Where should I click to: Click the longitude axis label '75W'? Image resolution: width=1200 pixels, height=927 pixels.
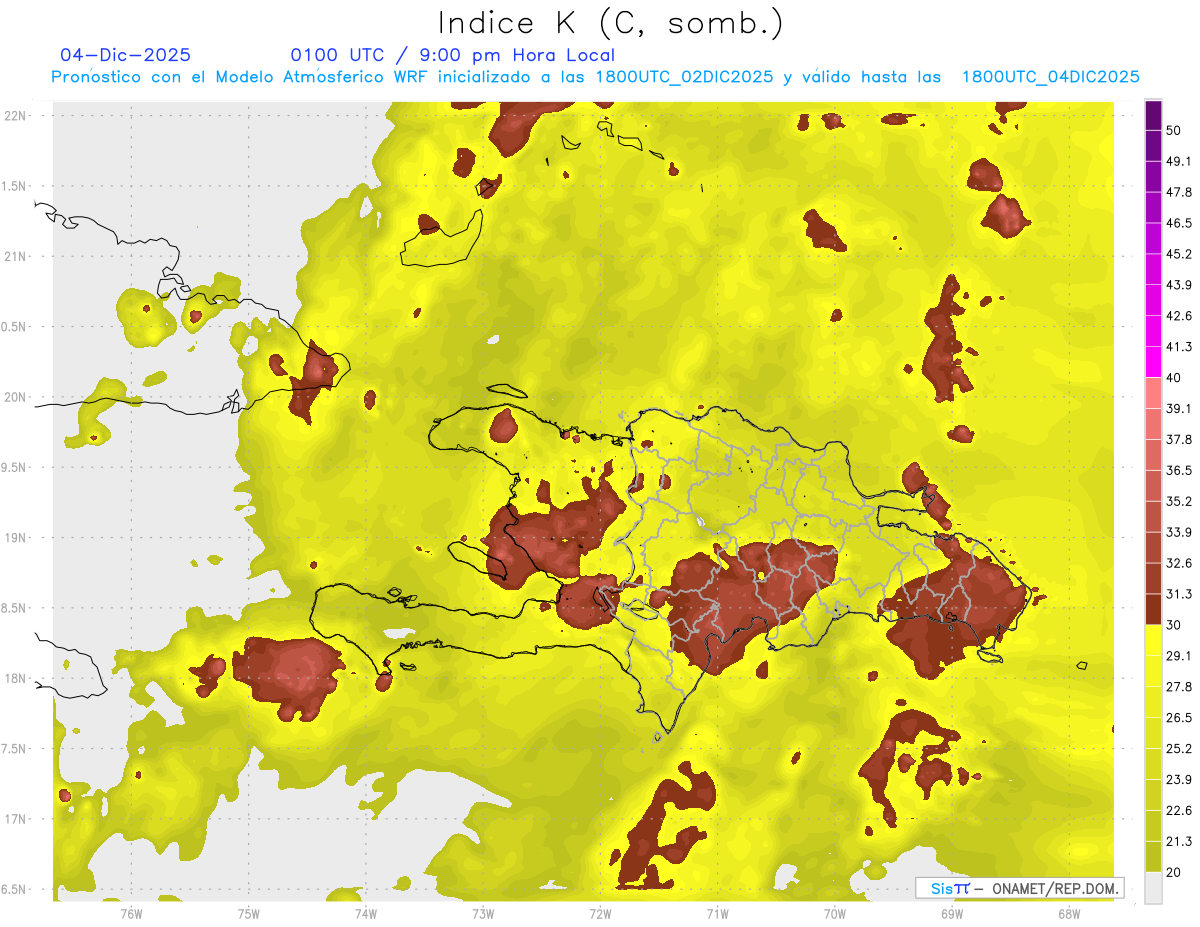coord(249,913)
